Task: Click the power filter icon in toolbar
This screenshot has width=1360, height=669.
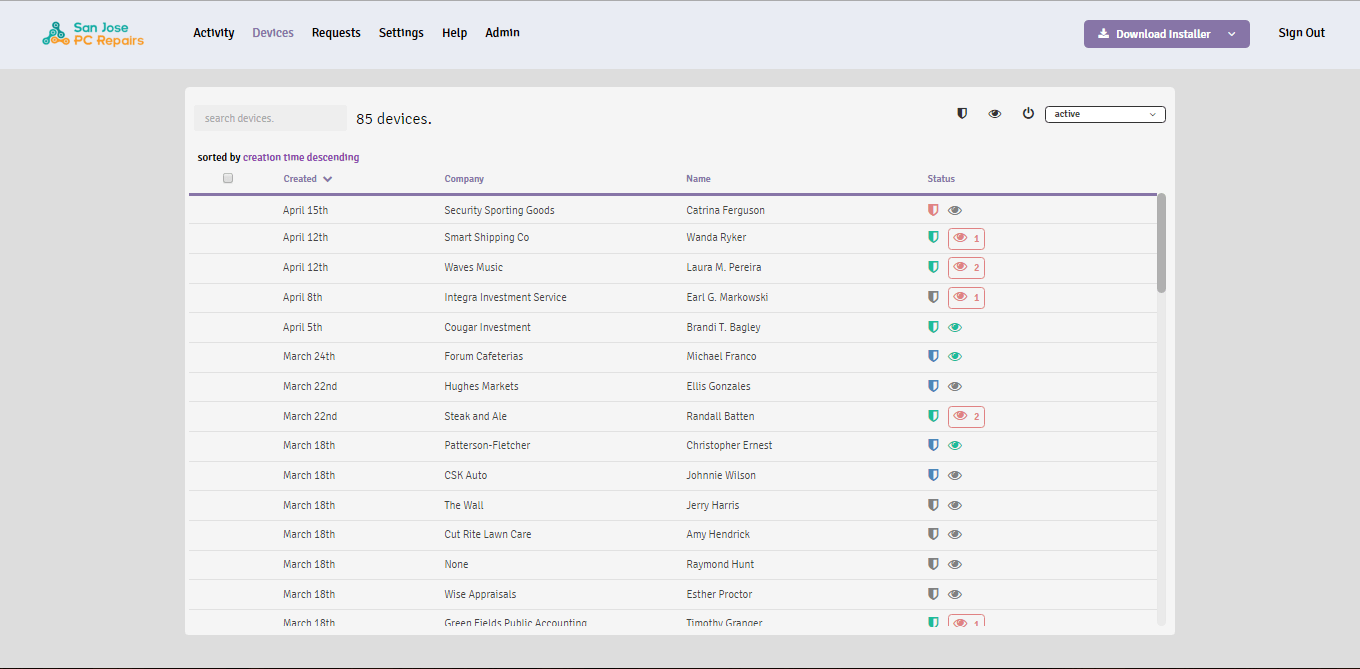Action: [1028, 114]
